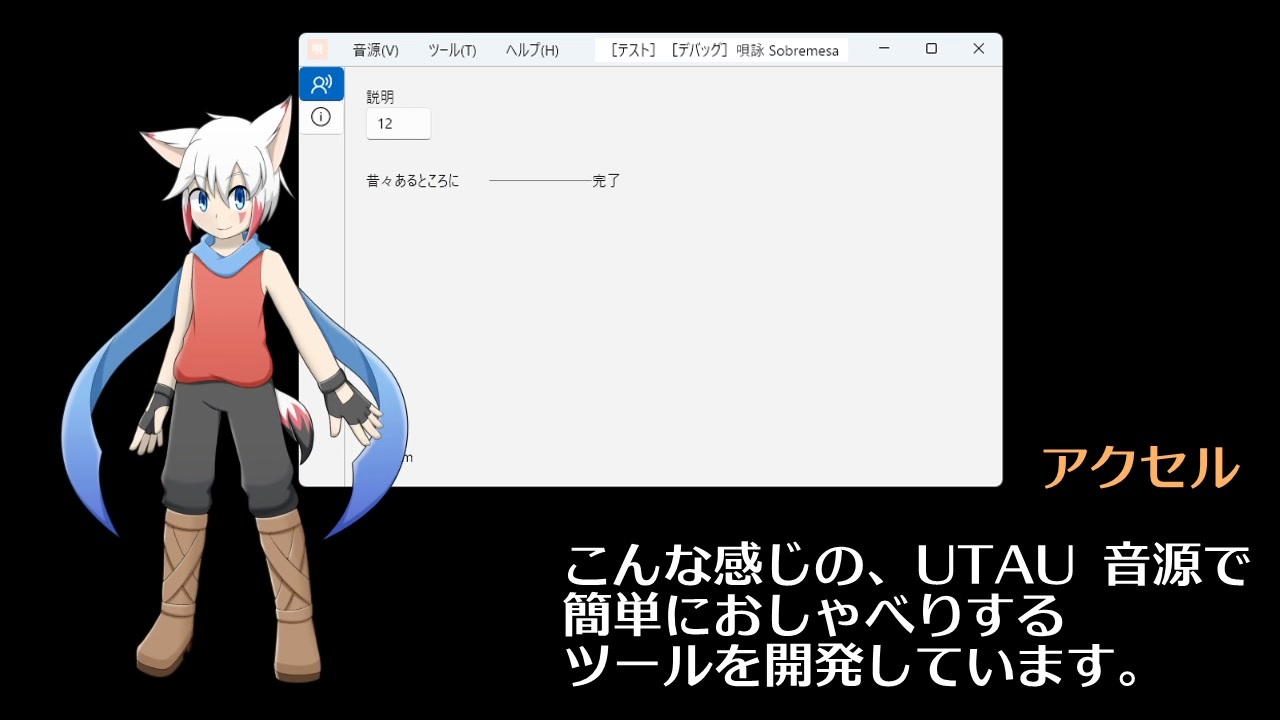The width and height of the screenshot is (1280, 720).
Task: Click the subtitle text about UTAU 音源
Action: tap(906, 617)
